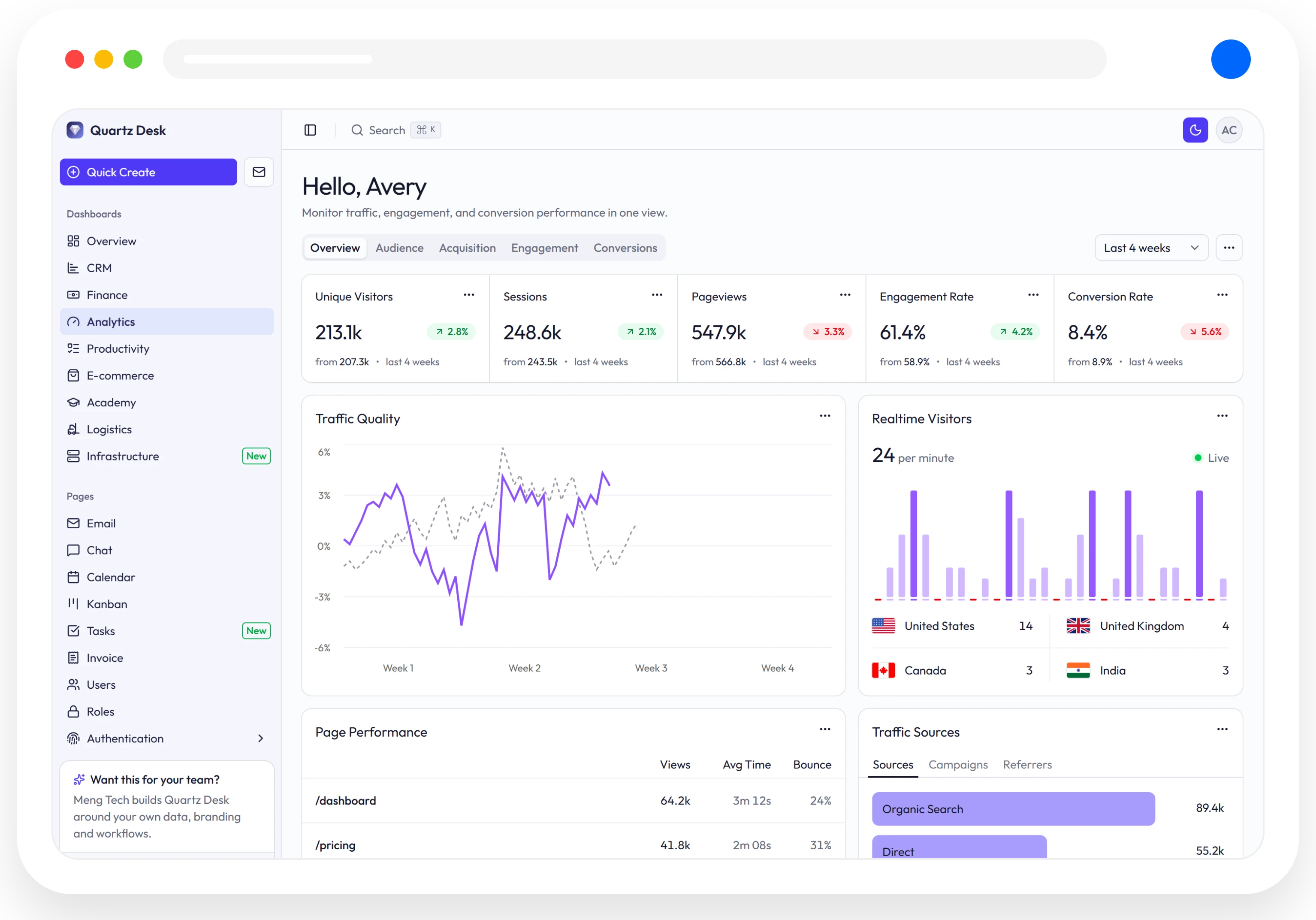This screenshot has height=920, width=1316.
Task: Go to the Finance dashboard
Action: click(167, 295)
